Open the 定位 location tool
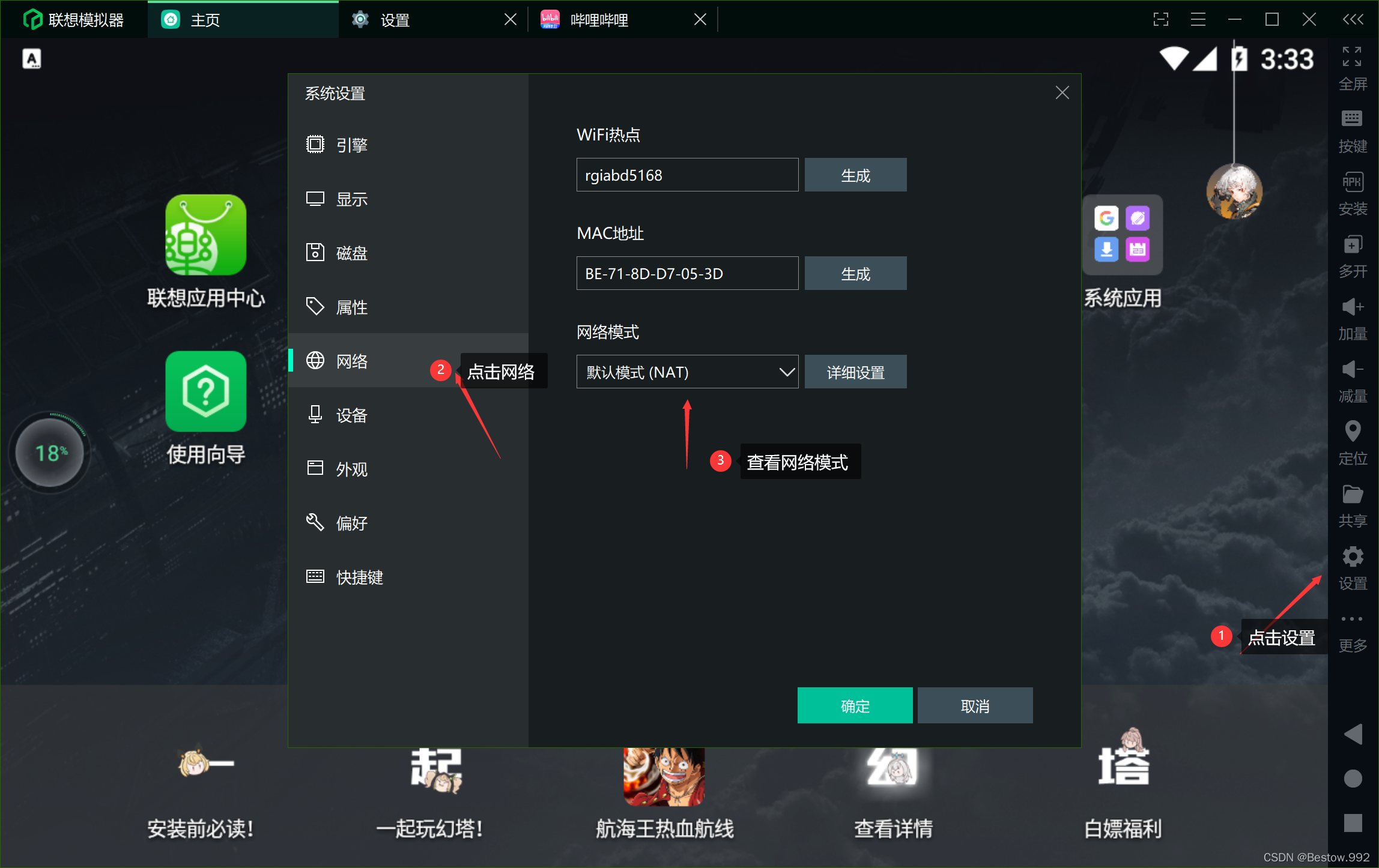The height and width of the screenshot is (868, 1379). click(x=1352, y=443)
